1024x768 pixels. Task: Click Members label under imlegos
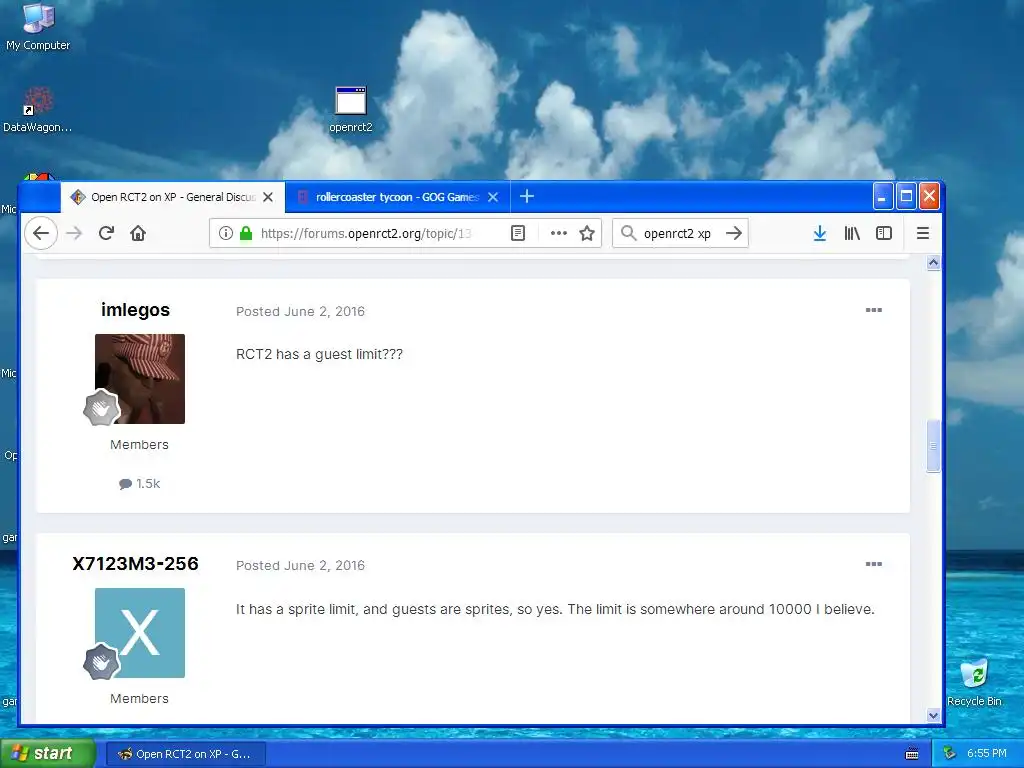139,445
